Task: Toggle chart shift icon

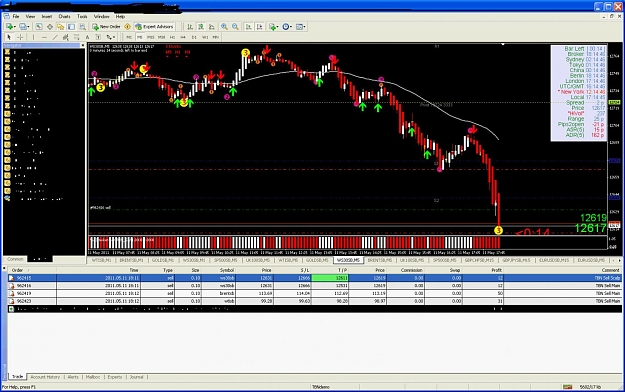Action: coord(259,27)
